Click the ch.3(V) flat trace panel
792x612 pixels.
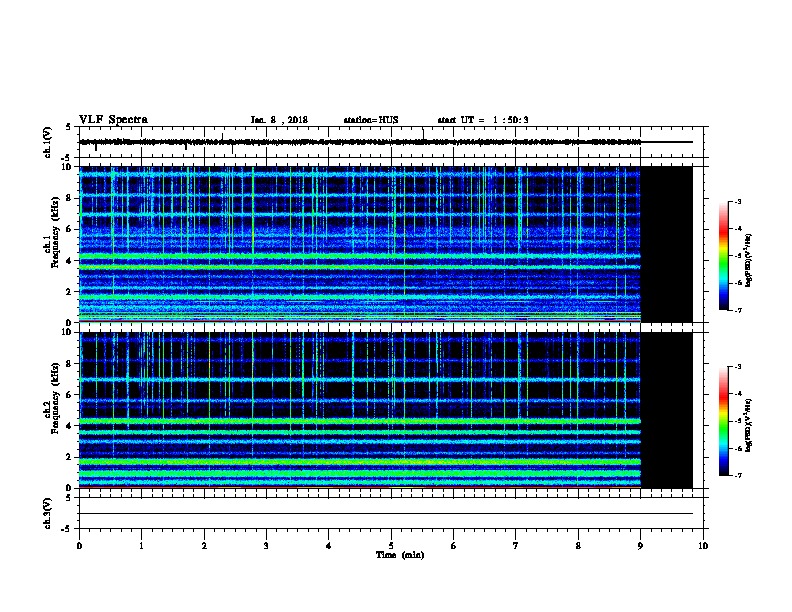pyautogui.click(x=391, y=513)
